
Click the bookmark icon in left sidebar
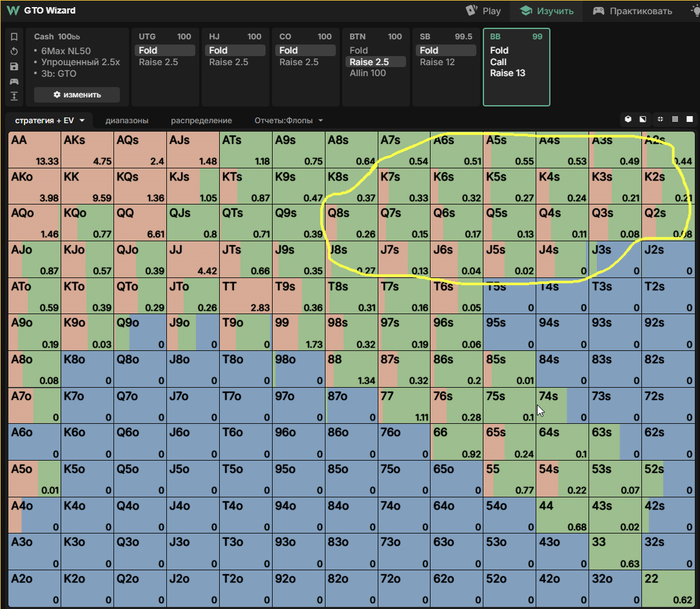(14, 37)
